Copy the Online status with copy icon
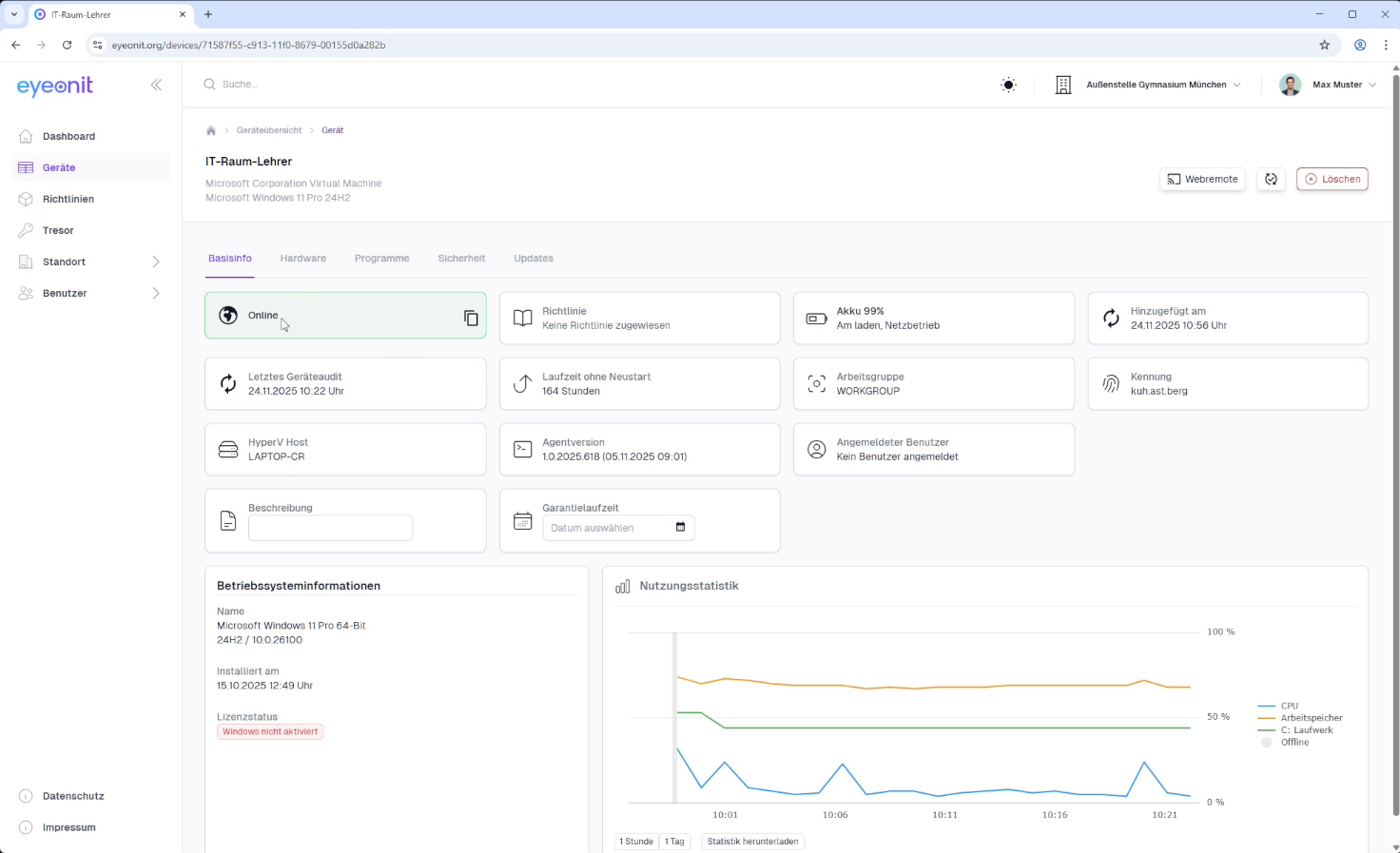The width and height of the screenshot is (1400, 853). click(471, 318)
